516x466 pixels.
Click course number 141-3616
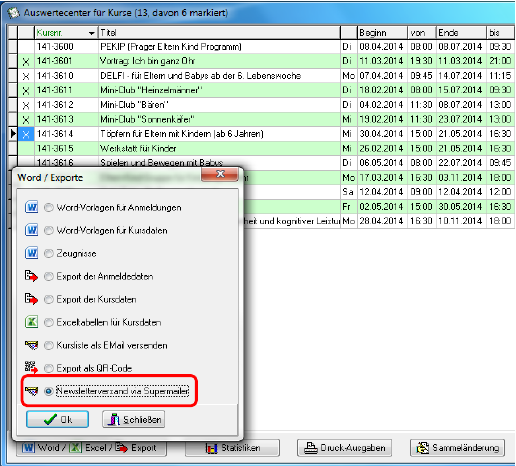pos(55,163)
